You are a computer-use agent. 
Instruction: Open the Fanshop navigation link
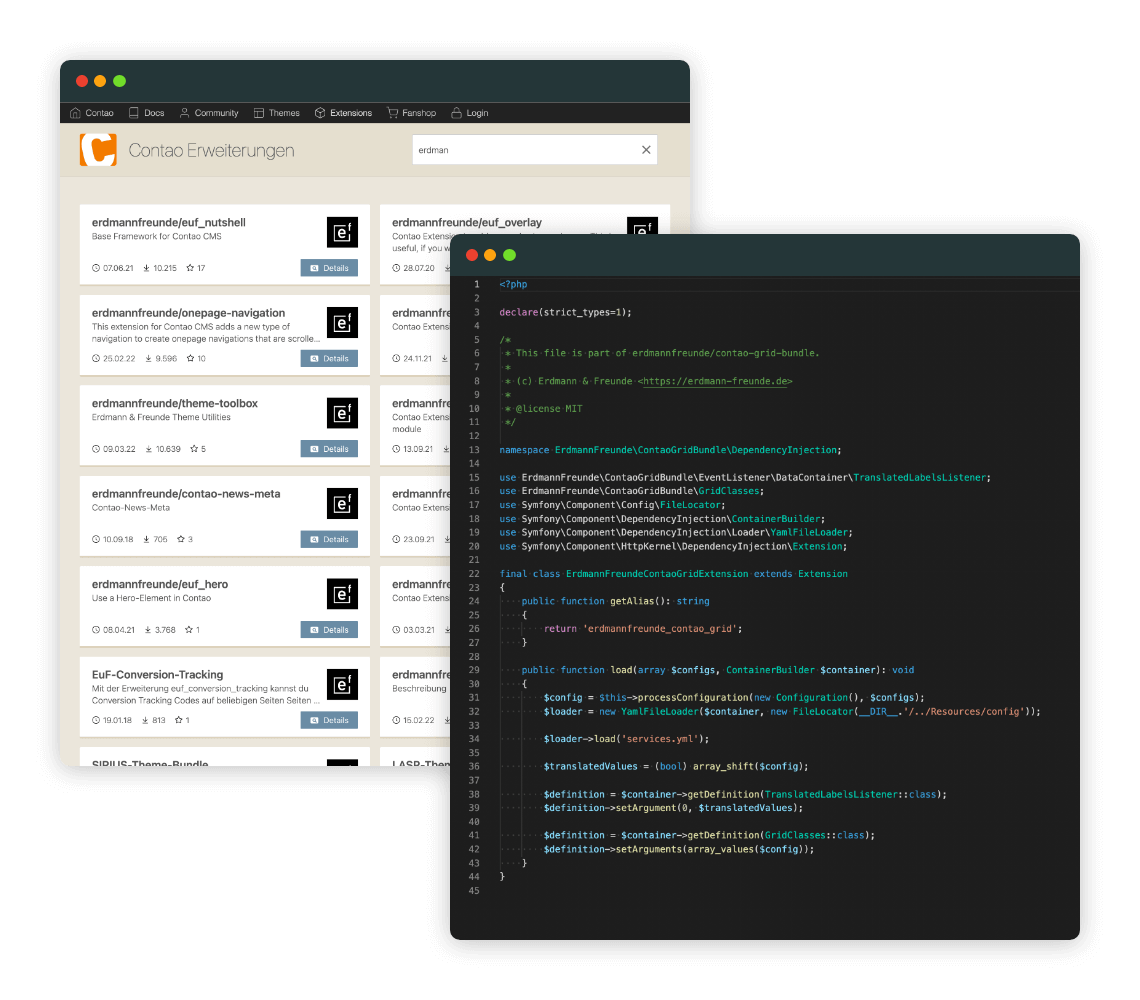[x=411, y=113]
